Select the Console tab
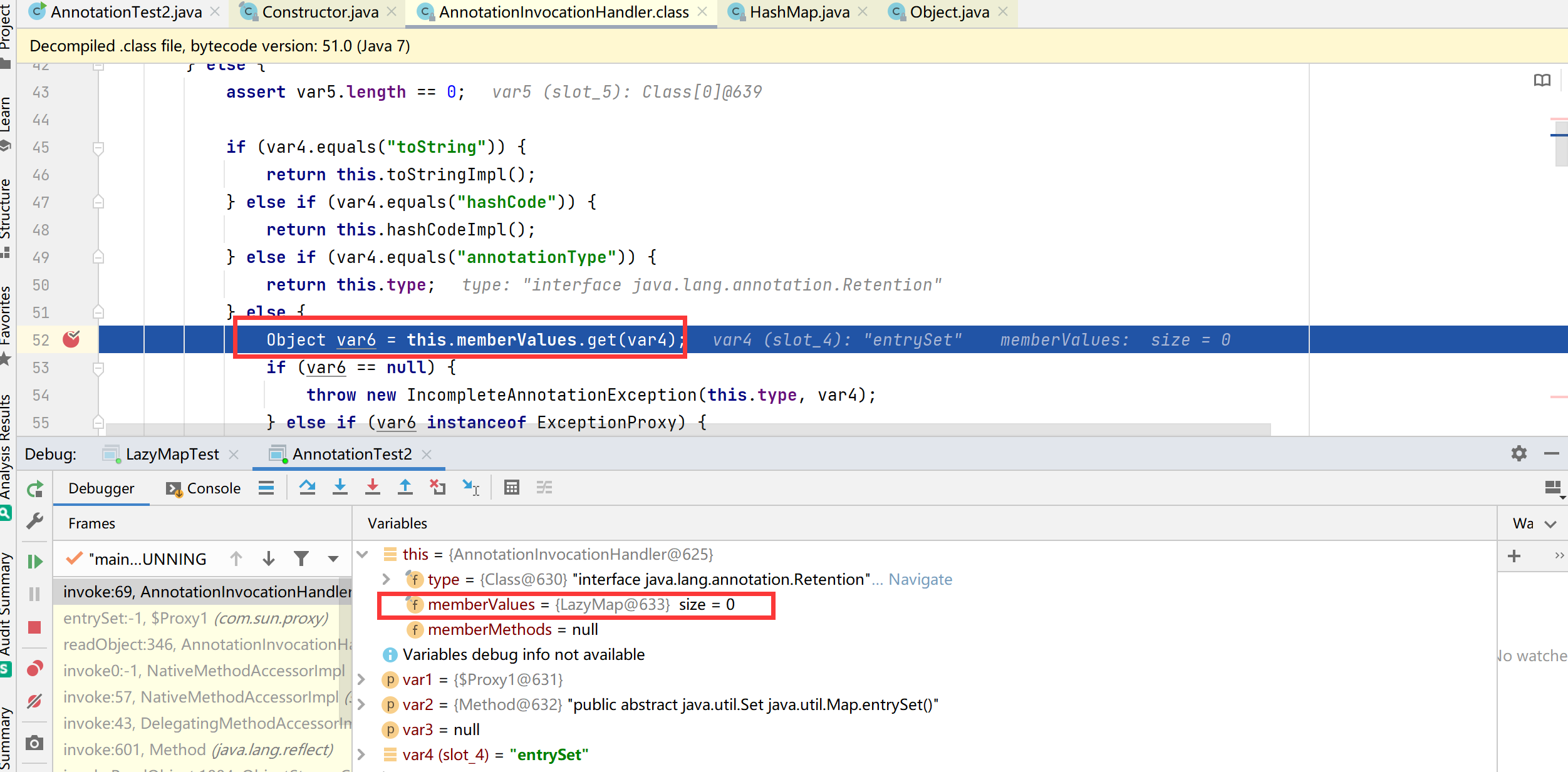The height and width of the screenshot is (772, 1568). click(203, 488)
